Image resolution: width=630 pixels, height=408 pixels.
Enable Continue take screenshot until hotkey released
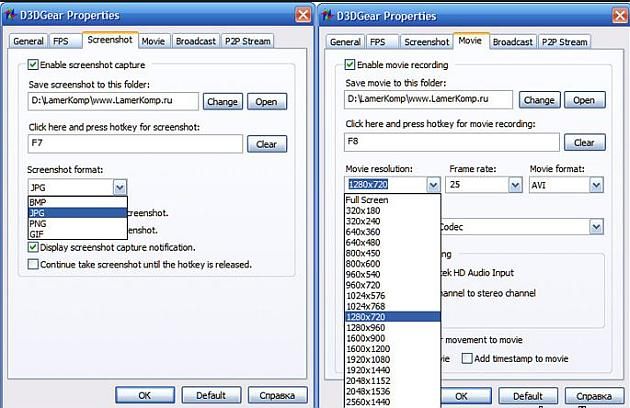coord(34,265)
